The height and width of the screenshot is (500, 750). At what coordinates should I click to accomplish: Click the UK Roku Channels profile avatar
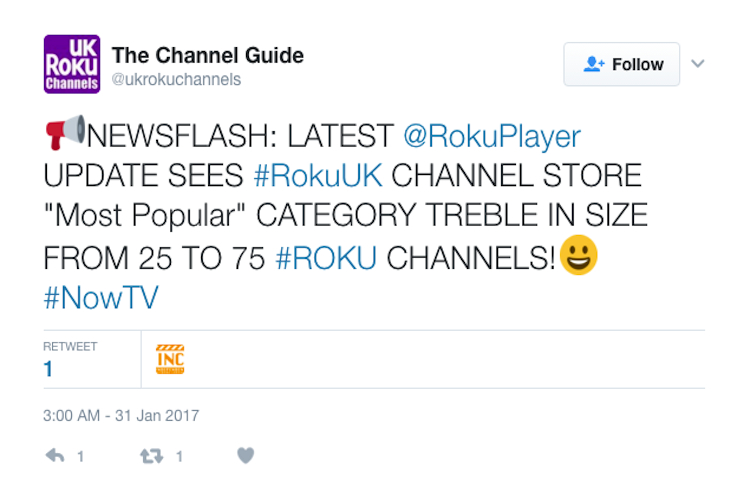click(72, 64)
